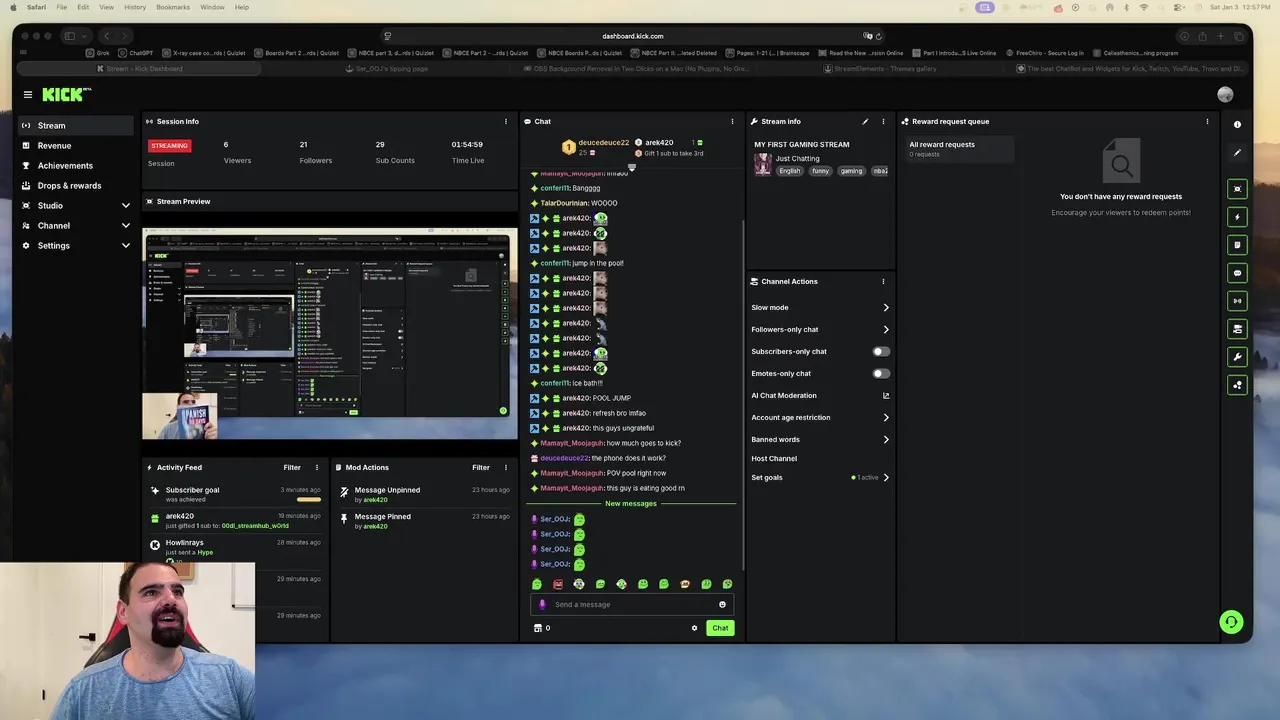Open Followers-only chat options chevron
Image resolution: width=1280 pixels, height=720 pixels.
click(886, 330)
